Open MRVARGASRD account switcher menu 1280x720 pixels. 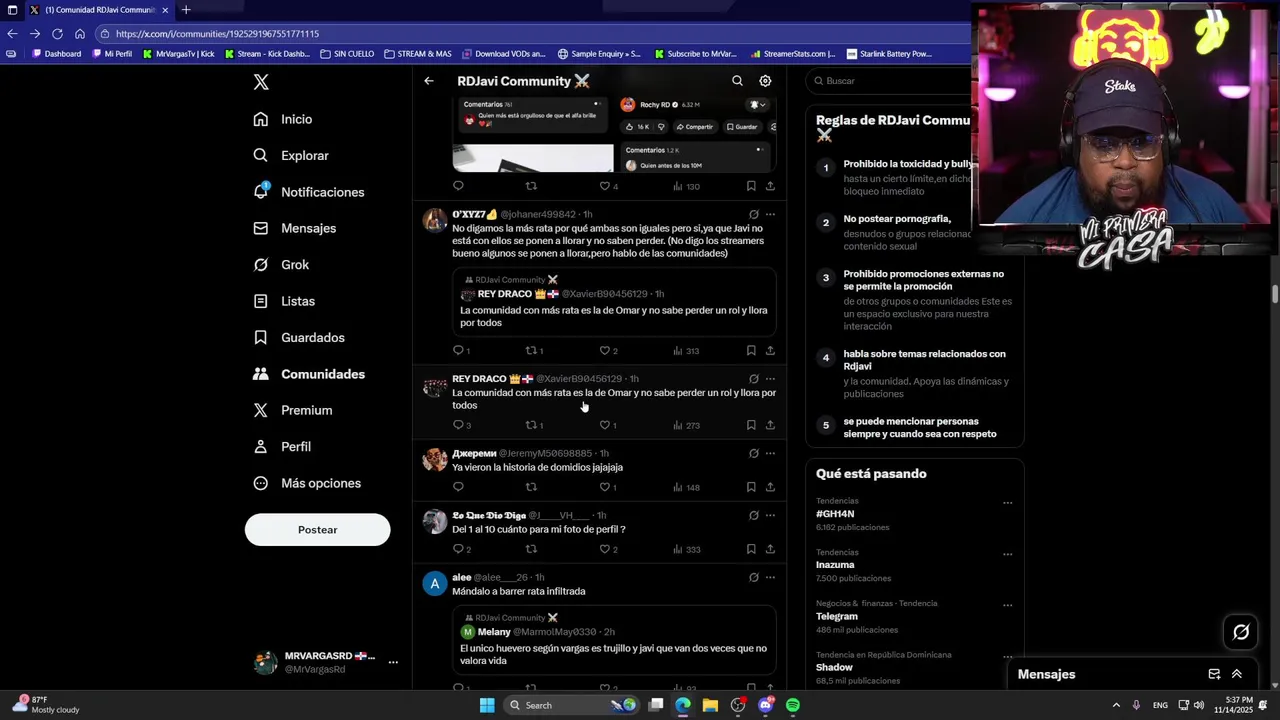pyautogui.click(x=326, y=662)
